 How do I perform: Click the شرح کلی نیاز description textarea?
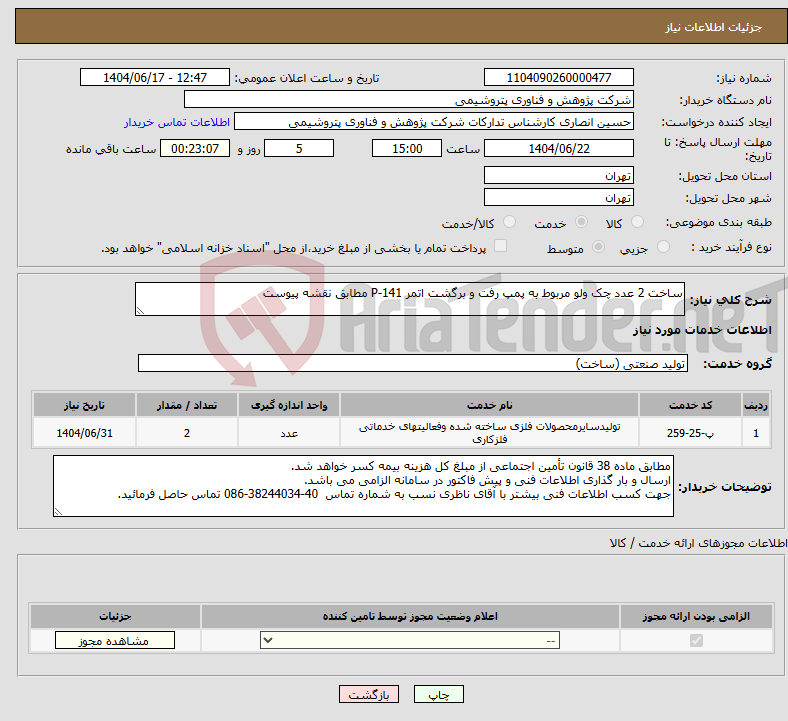tap(410, 299)
